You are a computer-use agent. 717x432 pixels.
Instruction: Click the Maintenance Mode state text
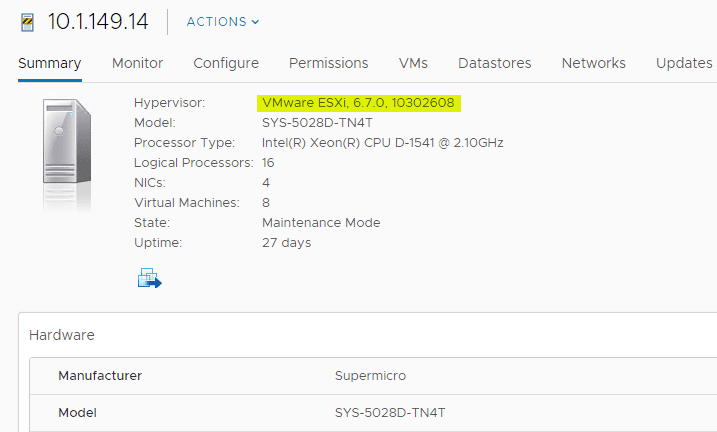tap(321, 223)
